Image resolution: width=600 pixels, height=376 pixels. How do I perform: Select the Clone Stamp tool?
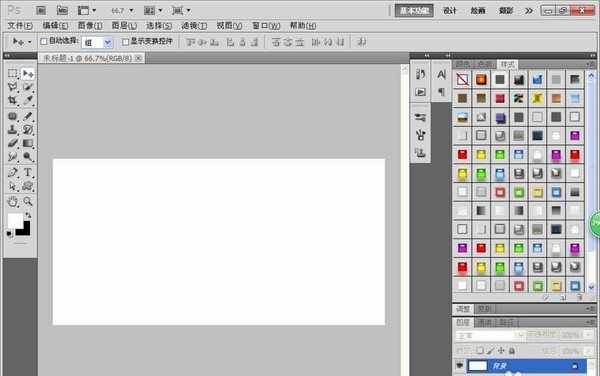point(13,130)
